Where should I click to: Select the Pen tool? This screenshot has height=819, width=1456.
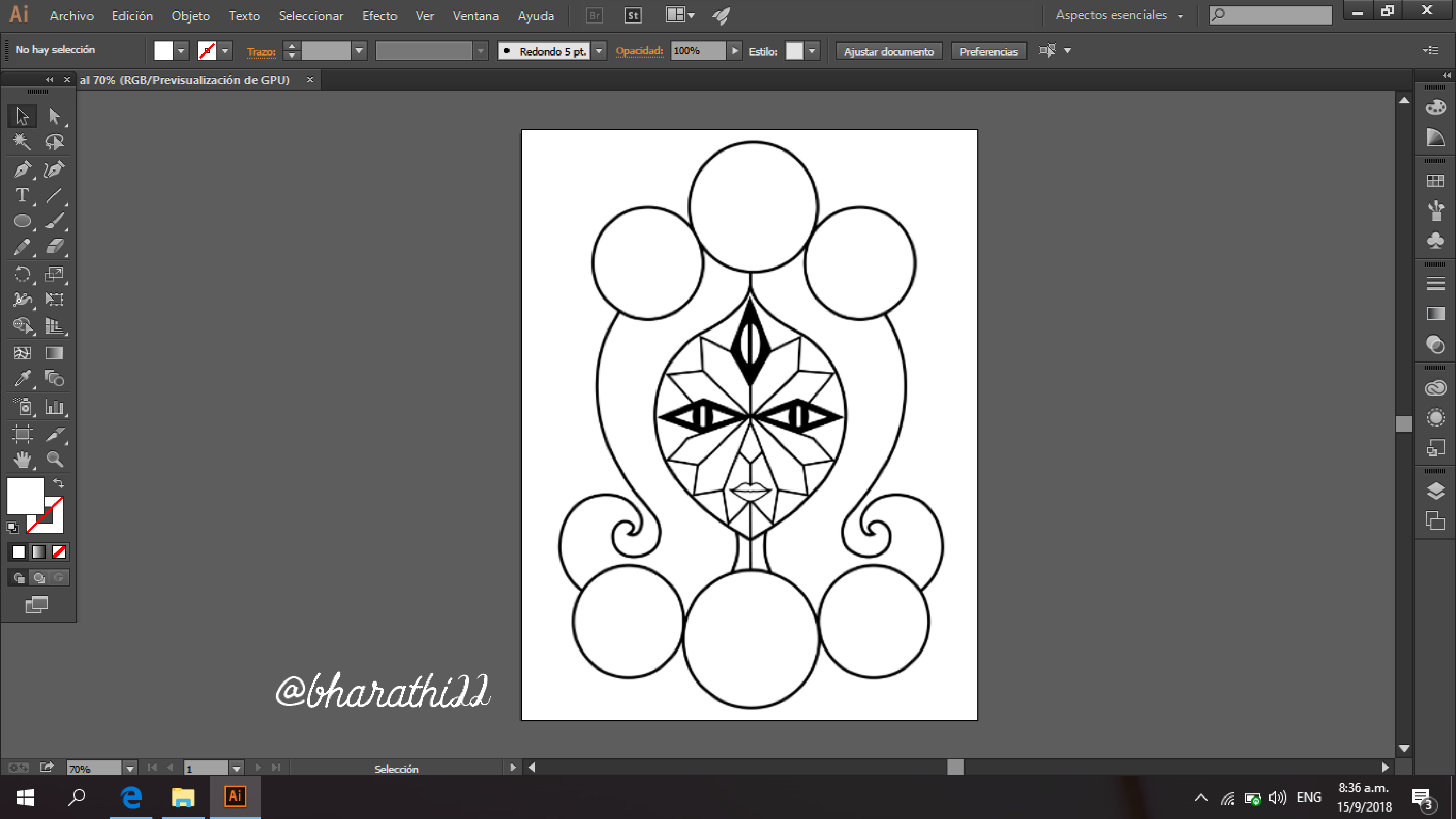pyautogui.click(x=22, y=169)
